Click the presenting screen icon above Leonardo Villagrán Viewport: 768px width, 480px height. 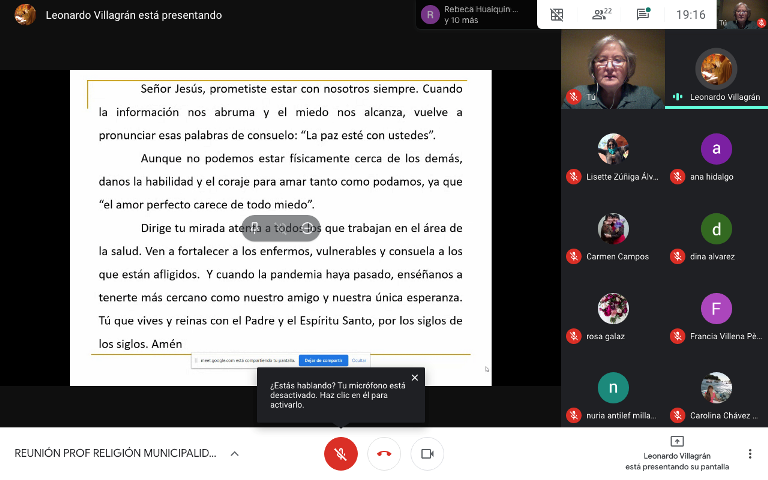(x=677, y=441)
